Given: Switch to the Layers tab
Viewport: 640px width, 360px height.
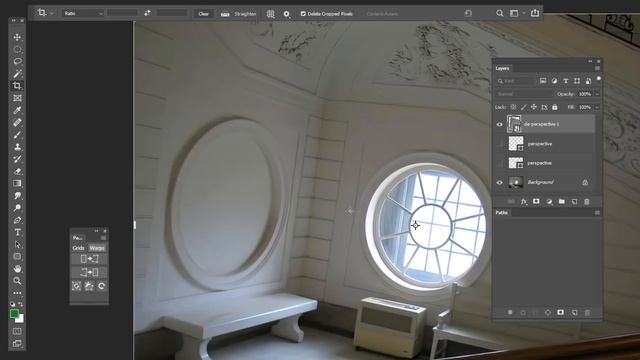Looking at the screenshot, I should tap(502, 68).
